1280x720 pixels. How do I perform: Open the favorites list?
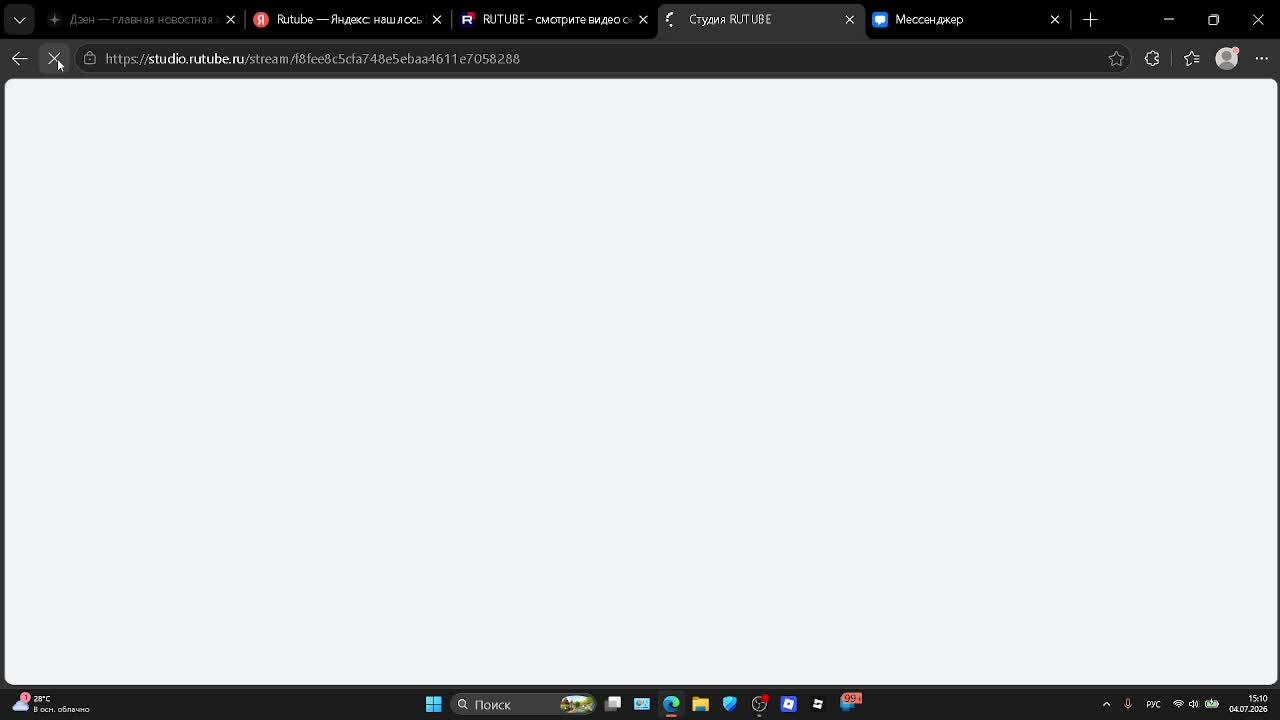click(x=1191, y=59)
